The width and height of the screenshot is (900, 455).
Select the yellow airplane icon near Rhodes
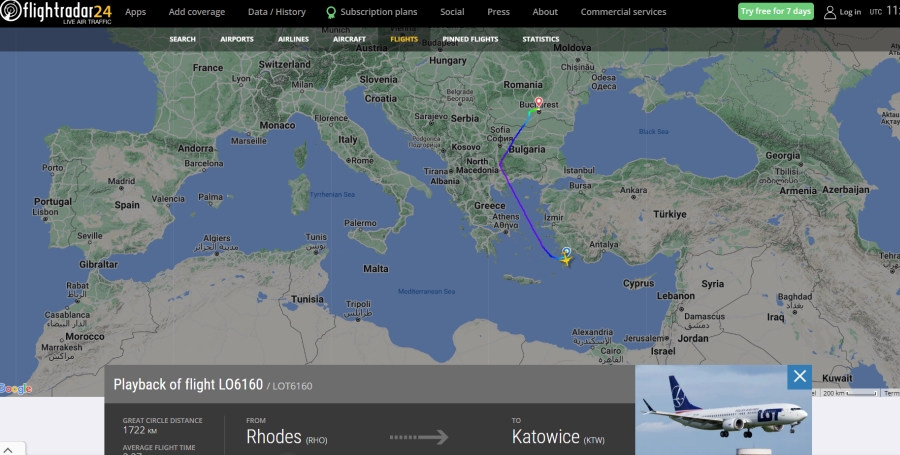[566, 261]
